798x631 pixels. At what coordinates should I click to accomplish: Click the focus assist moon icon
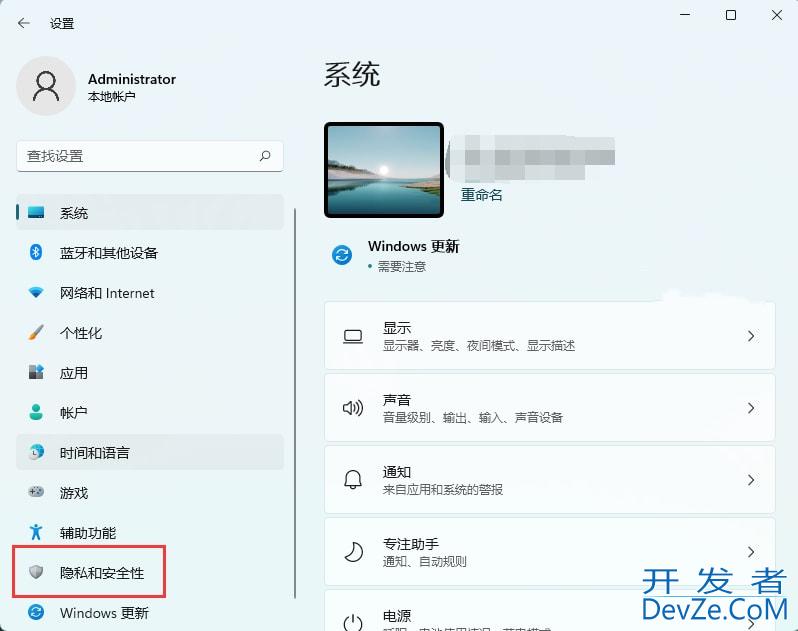353,552
